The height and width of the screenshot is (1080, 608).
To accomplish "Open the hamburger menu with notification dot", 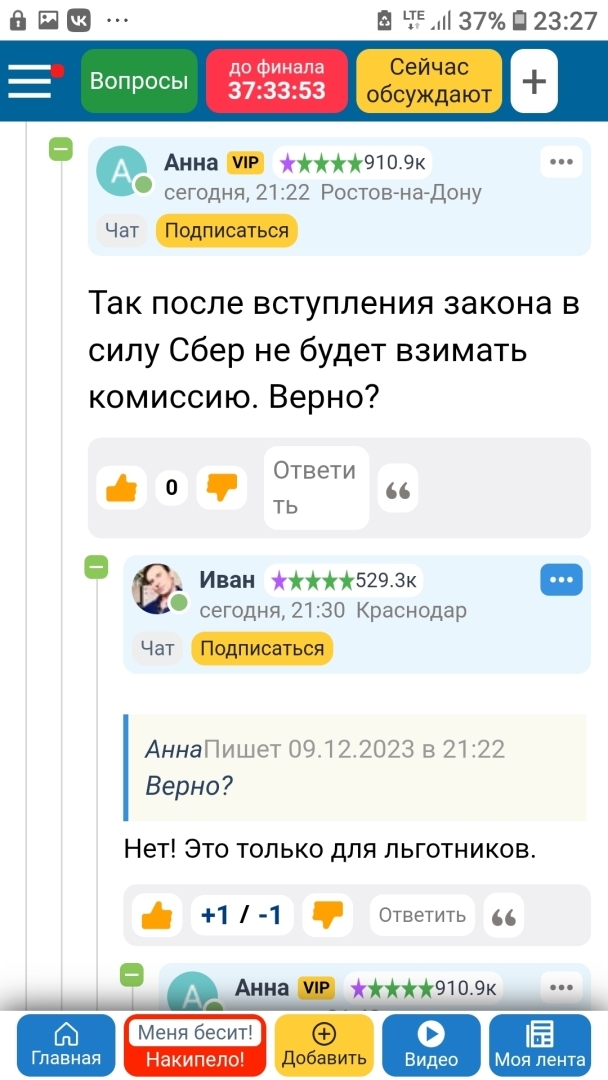I will tap(32, 81).
